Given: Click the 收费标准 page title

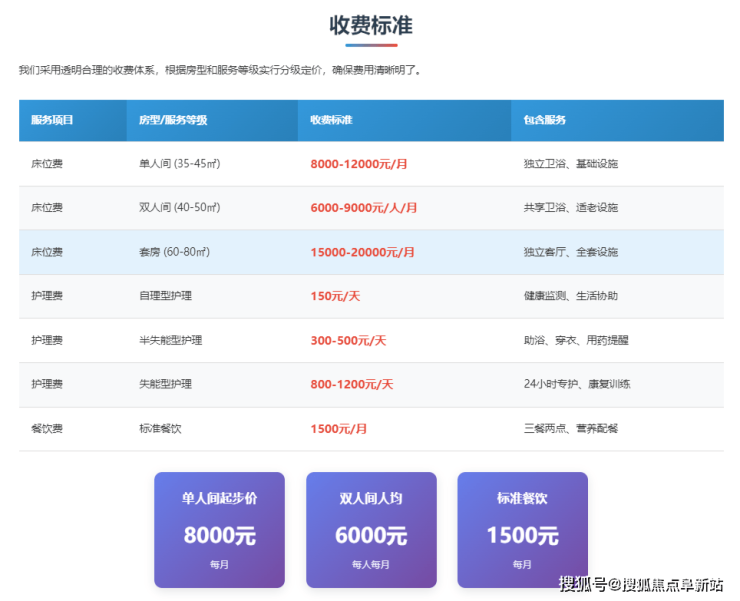Looking at the screenshot, I should (371, 25).
